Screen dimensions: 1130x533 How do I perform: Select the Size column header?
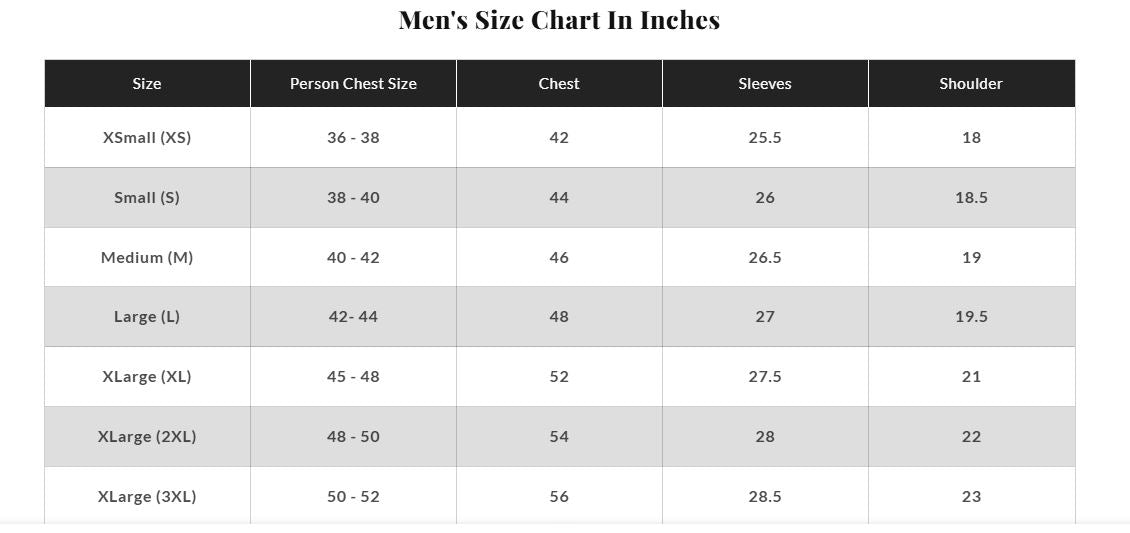(x=147, y=84)
